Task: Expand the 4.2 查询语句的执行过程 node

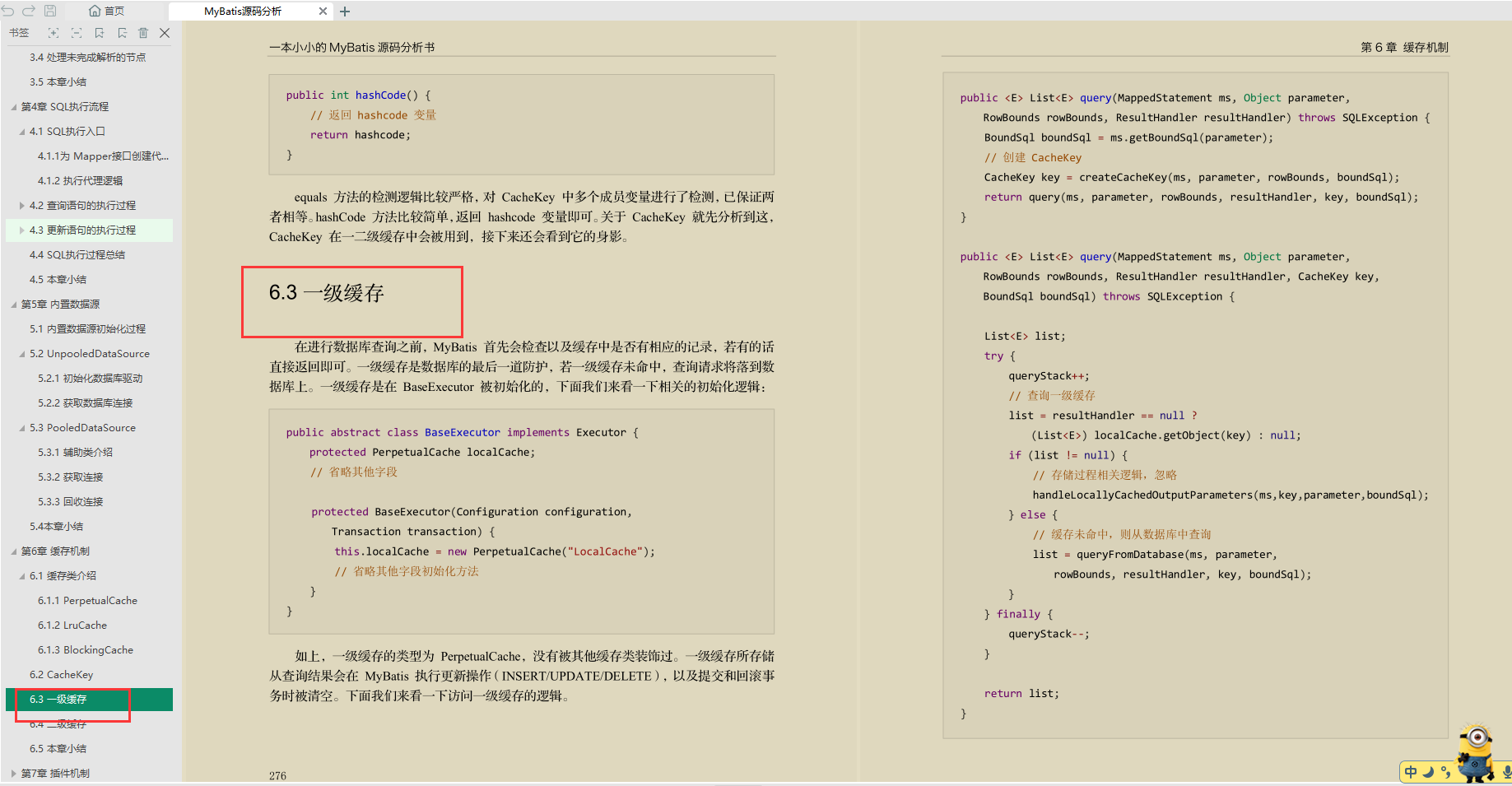Action: point(22,206)
